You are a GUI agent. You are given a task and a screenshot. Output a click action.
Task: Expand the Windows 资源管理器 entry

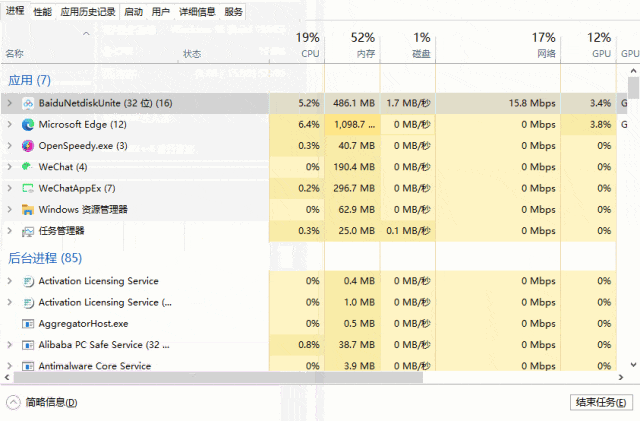click(10, 209)
